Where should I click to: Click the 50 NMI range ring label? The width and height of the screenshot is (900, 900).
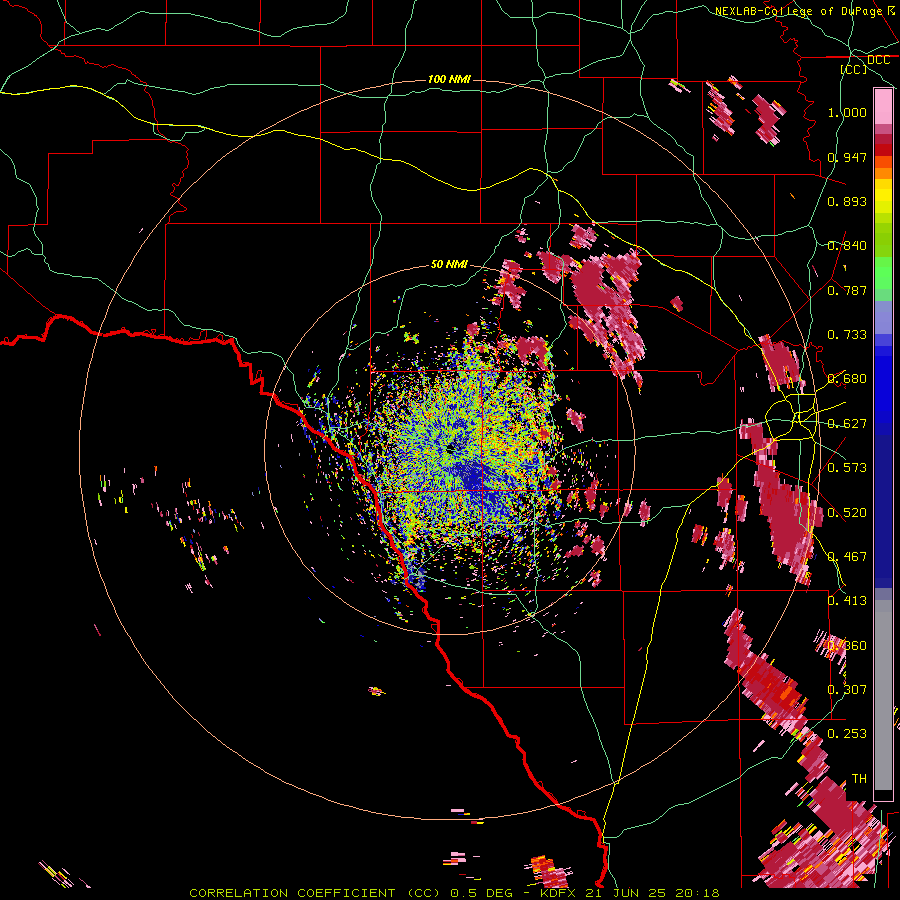tap(449, 264)
